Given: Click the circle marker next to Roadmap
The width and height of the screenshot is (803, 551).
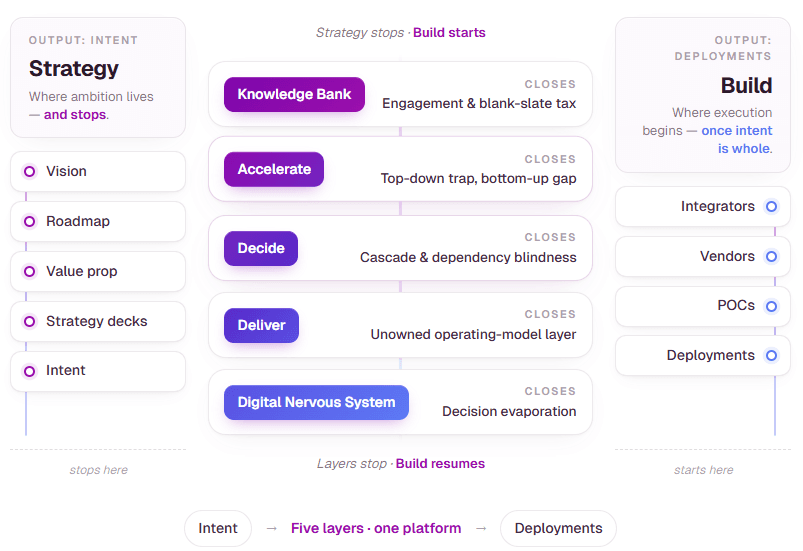Looking at the screenshot, I should click(29, 221).
